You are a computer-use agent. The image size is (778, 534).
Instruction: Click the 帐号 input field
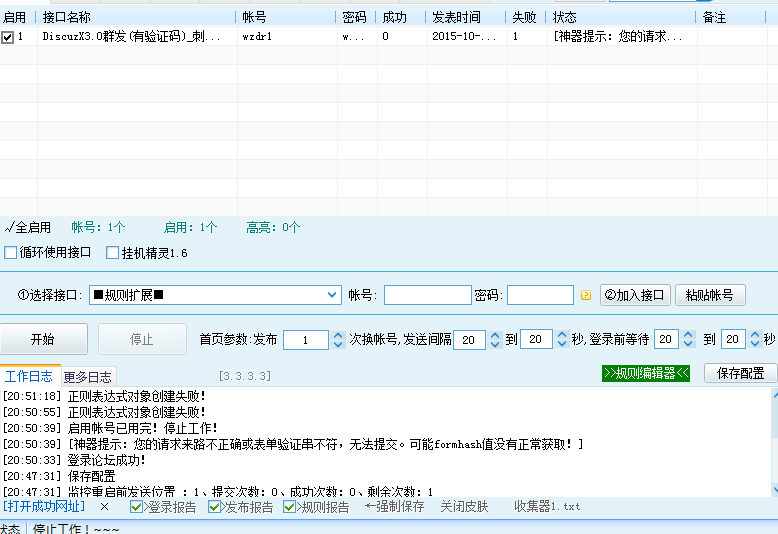tap(427, 295)
